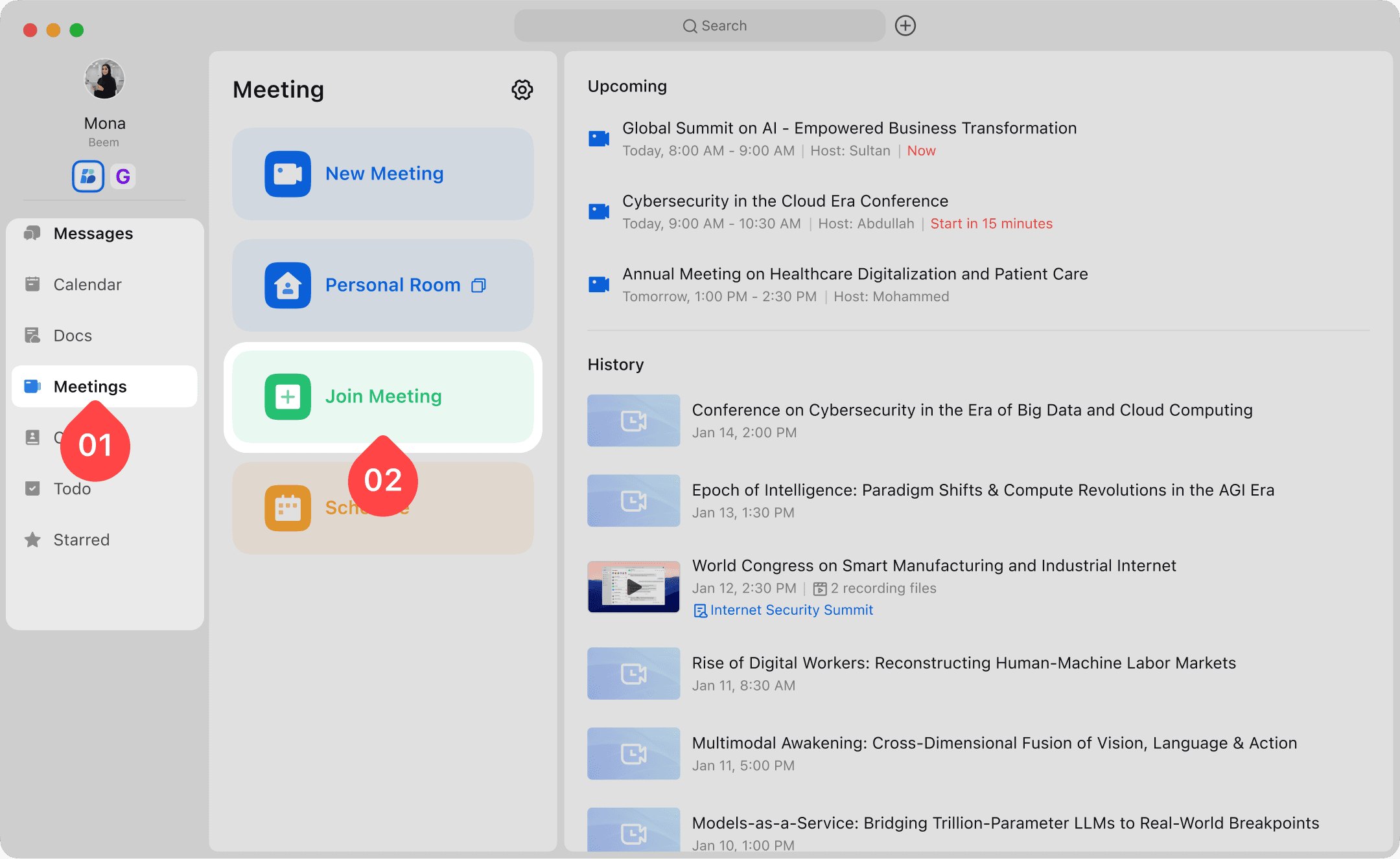Viewport: 1400px width, 859px height.
Task: Open Docs from the sidebar
Action: click(x=73, y=336)
